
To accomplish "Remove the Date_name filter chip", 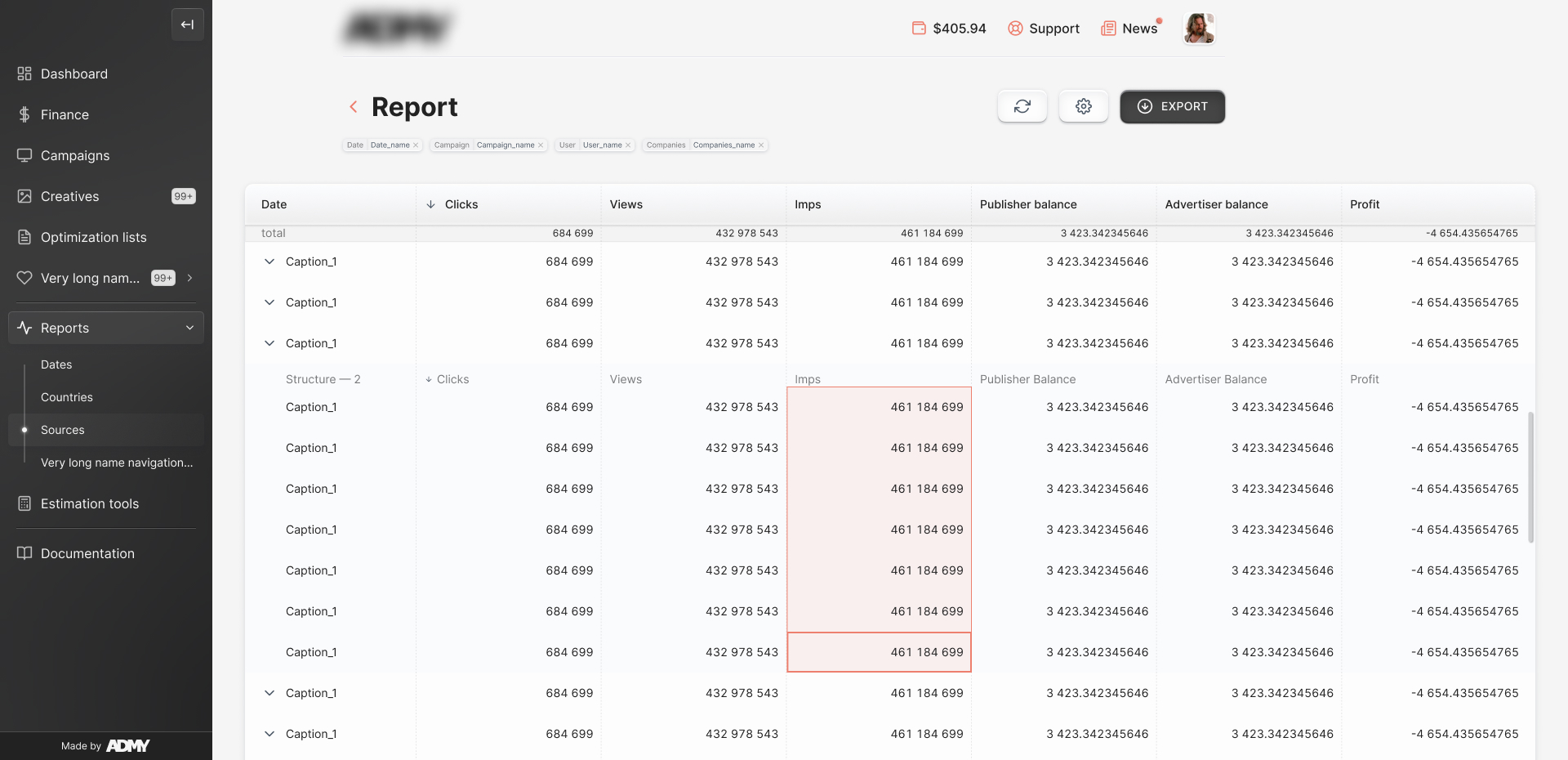I will pyautogui.click(x=416, y=145).
